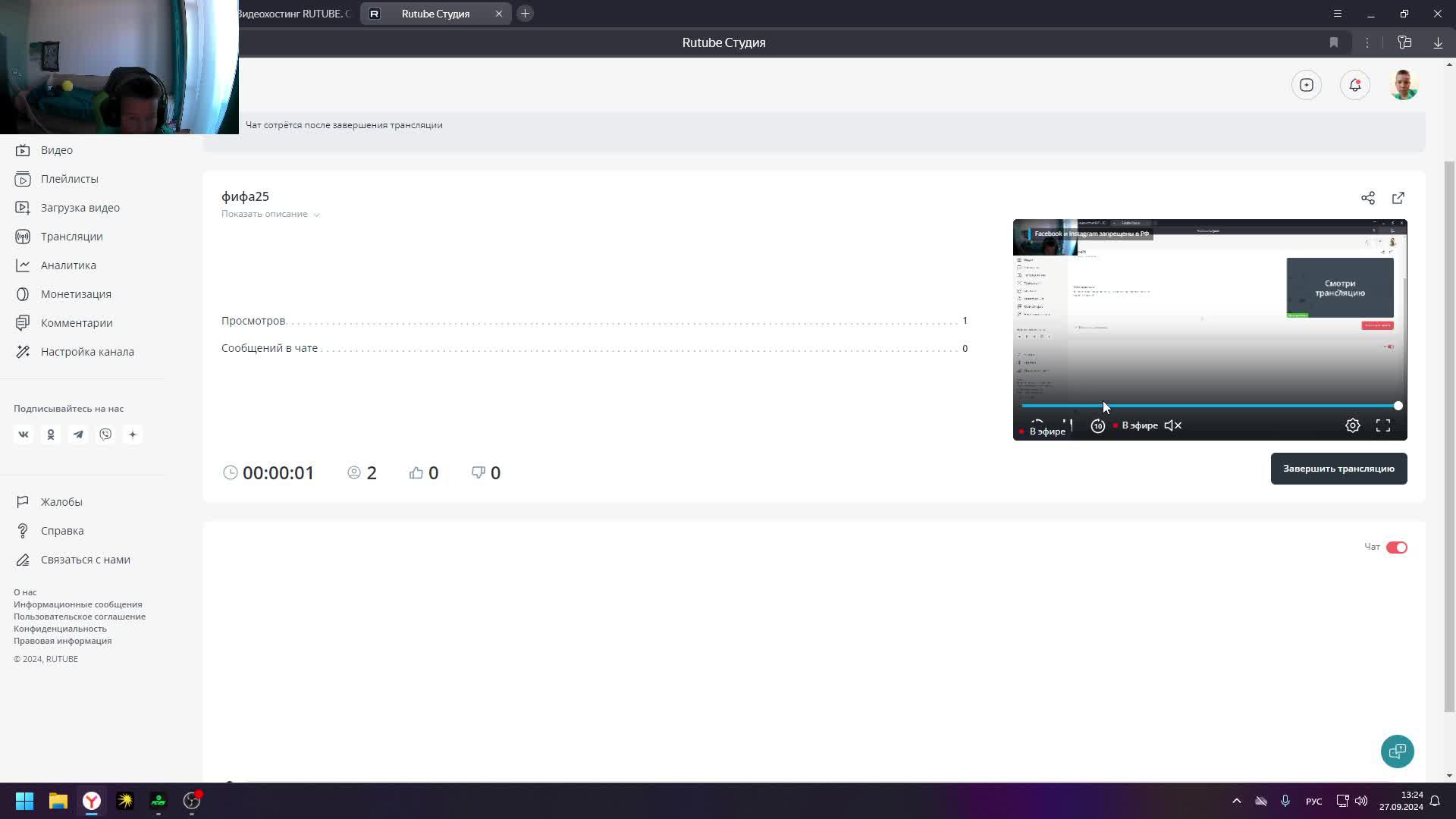
Task: Open the Трансляции section in the sidebar
Action: (71, 237)
